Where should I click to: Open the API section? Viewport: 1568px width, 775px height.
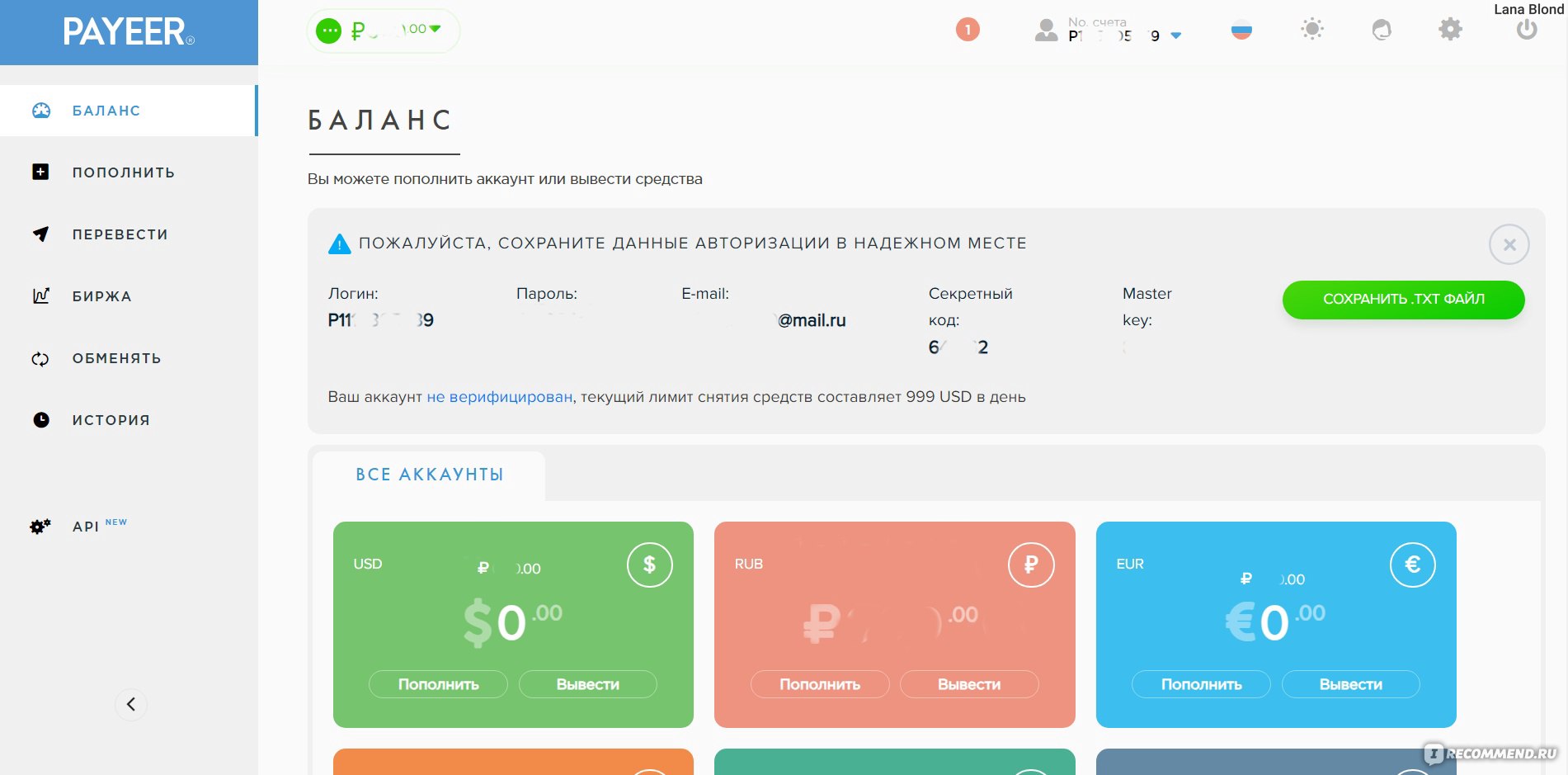pyautogui.click(x=86, y=527)
